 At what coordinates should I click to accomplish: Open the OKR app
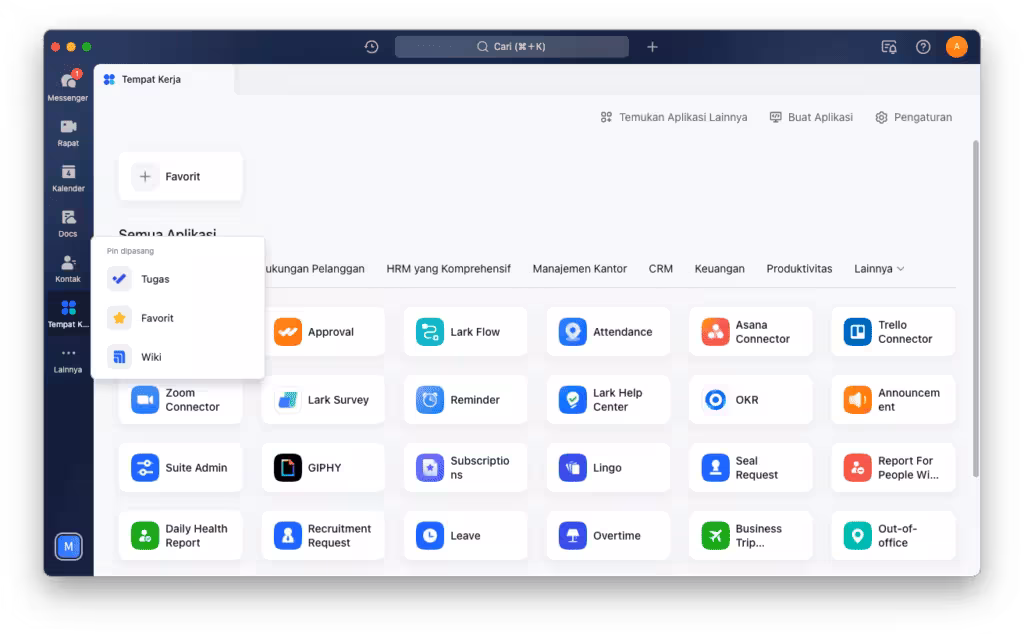(x=750, y=400)
